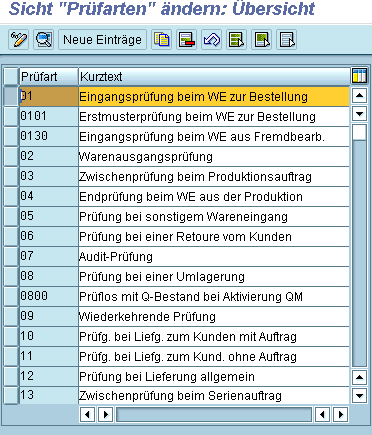Toggle row selector for Prüfart 10

tap(11, 337)
